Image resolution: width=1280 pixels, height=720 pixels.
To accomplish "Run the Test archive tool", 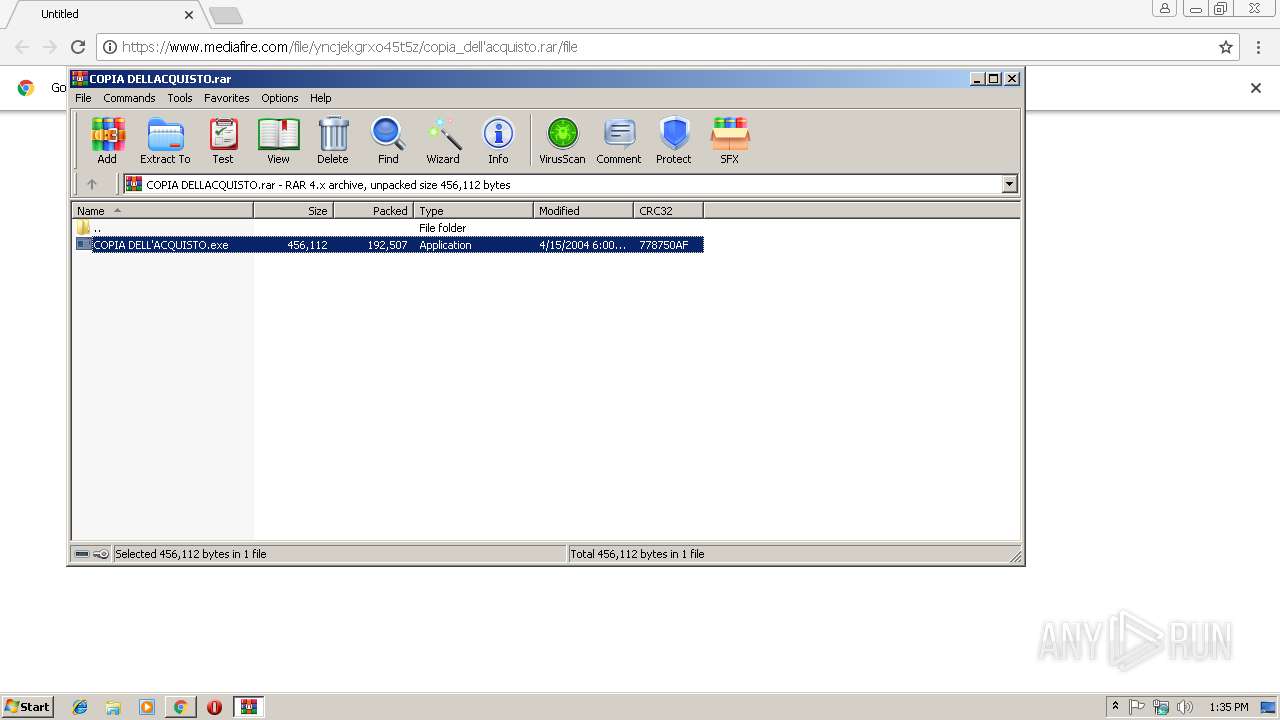I will point(223,140).
